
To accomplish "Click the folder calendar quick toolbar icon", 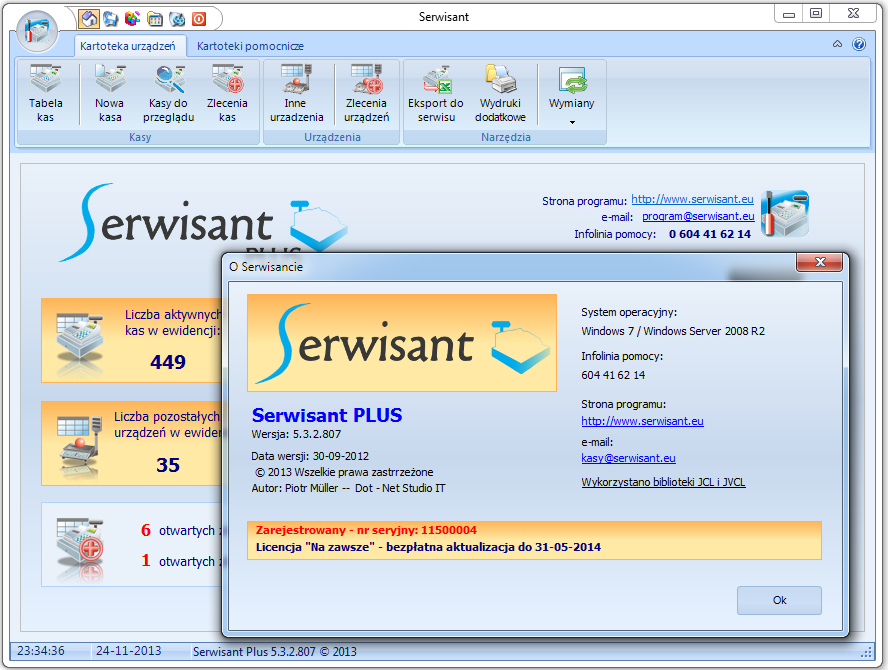I will pos(155,19).
